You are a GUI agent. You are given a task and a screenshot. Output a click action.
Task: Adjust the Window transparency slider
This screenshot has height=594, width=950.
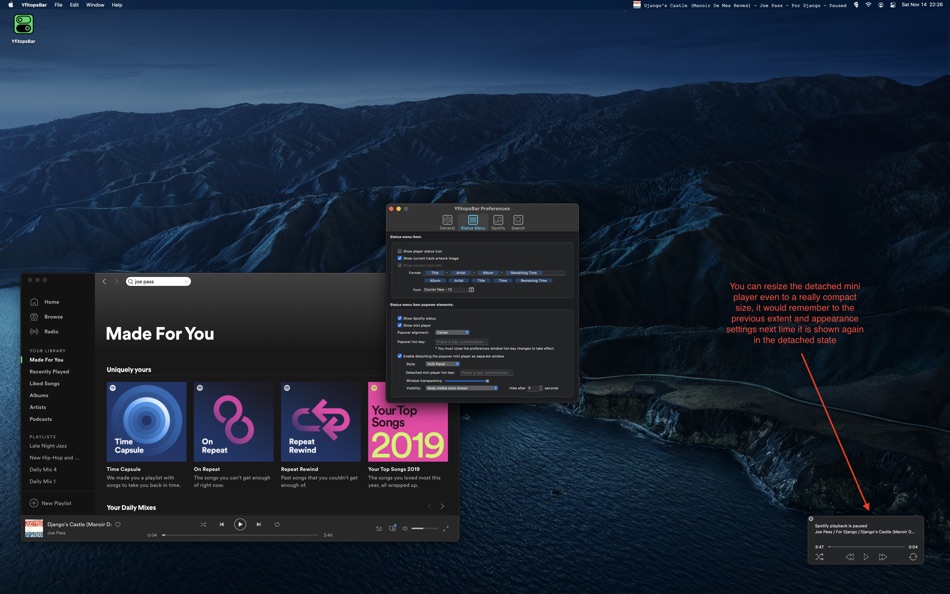tap(467, 381)
